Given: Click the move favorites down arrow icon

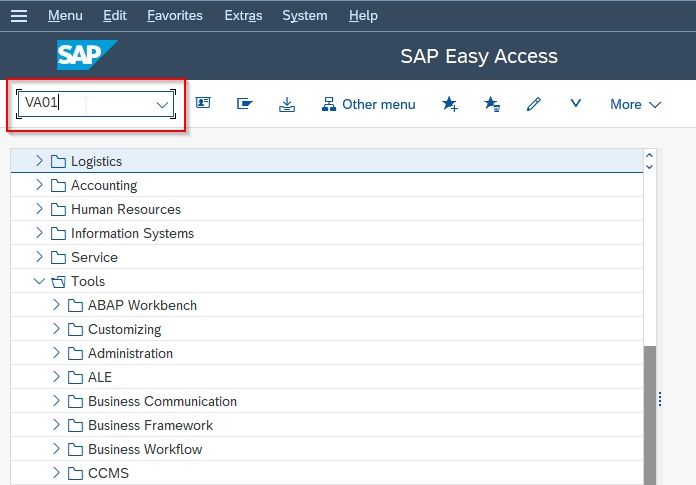Looking at the screenshot, I should [x=576, y=103].
